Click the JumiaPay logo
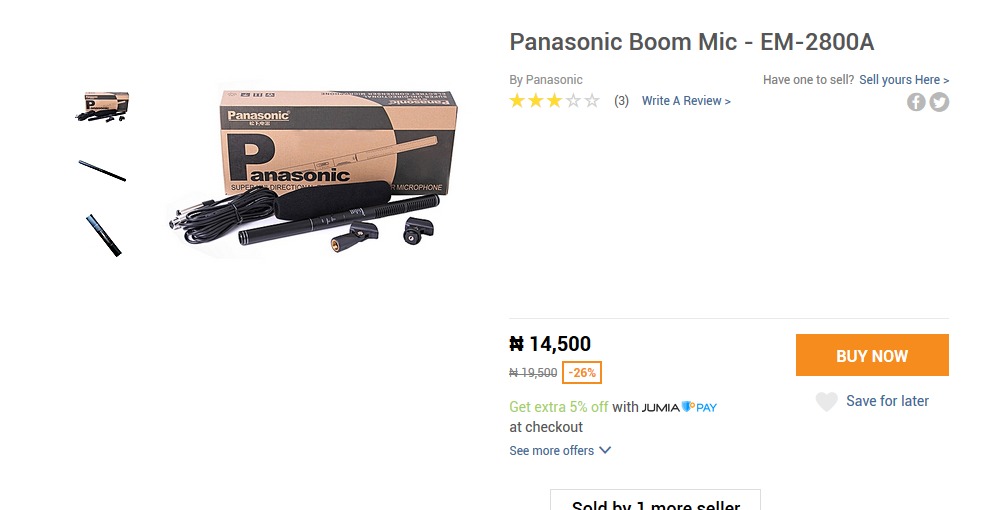Screen dimensions: 985x510 679,407
